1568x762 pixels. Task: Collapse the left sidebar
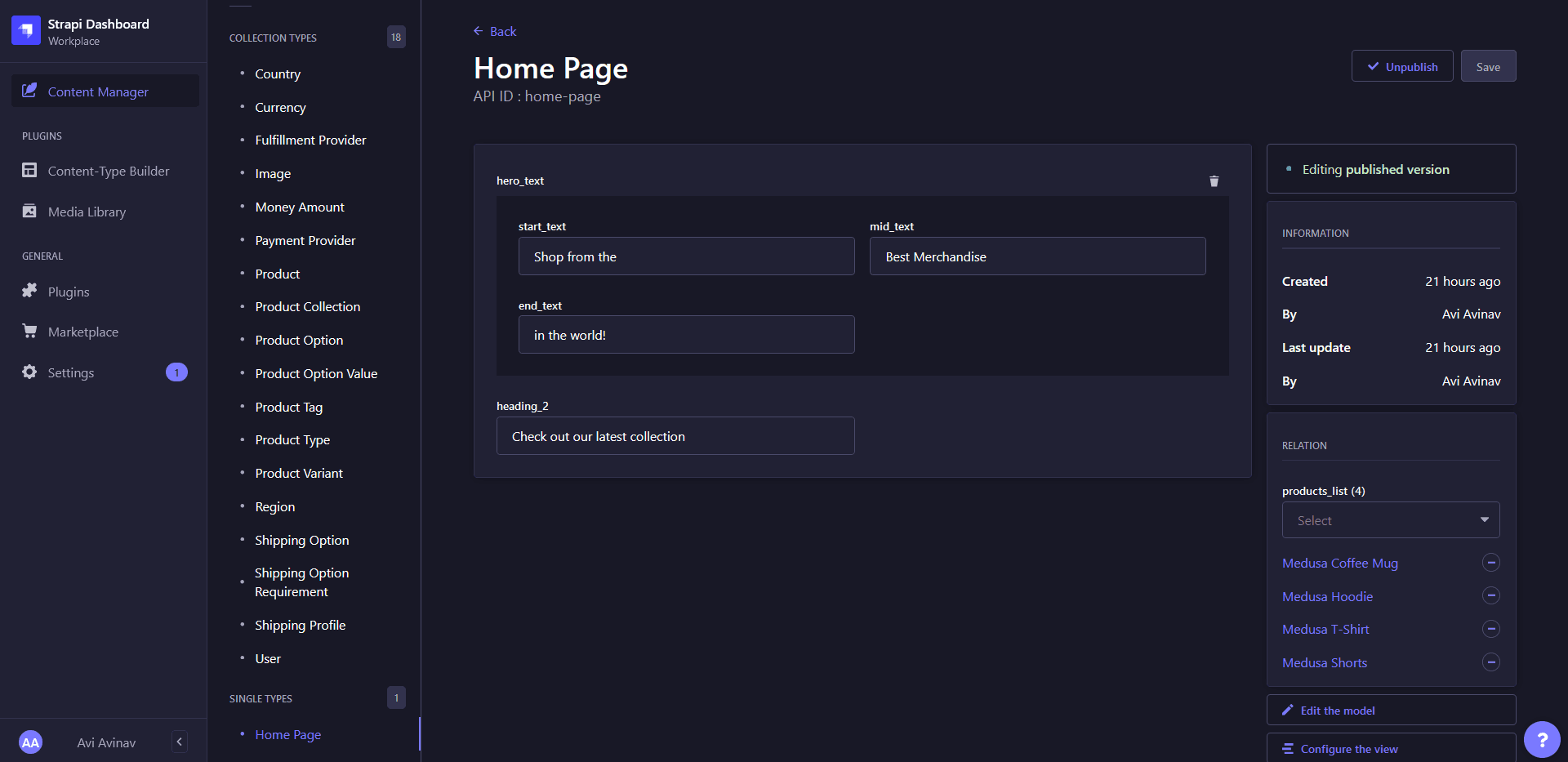tap(179, 742)
